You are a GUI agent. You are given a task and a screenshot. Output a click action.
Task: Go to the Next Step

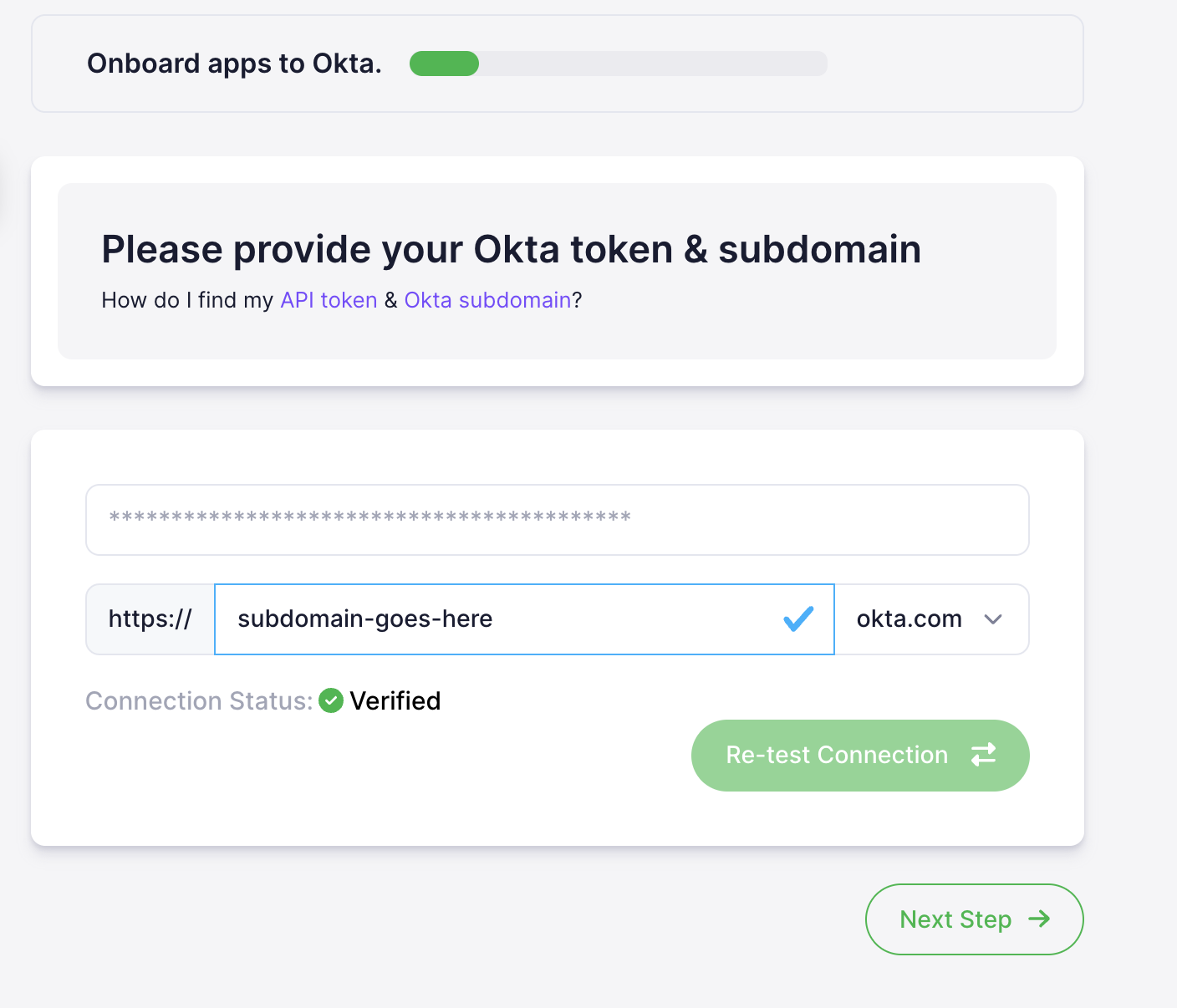(x=974, y=919)
